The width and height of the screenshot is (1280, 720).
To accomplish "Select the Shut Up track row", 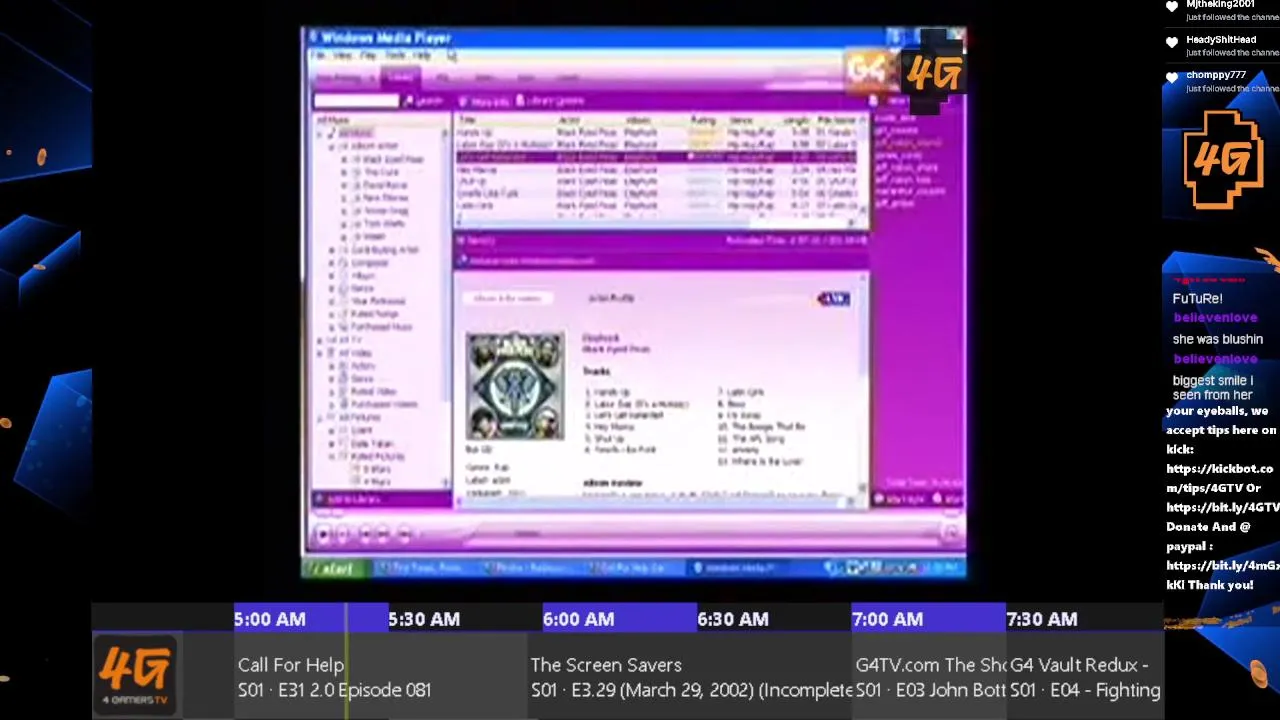I will [656, 181].
